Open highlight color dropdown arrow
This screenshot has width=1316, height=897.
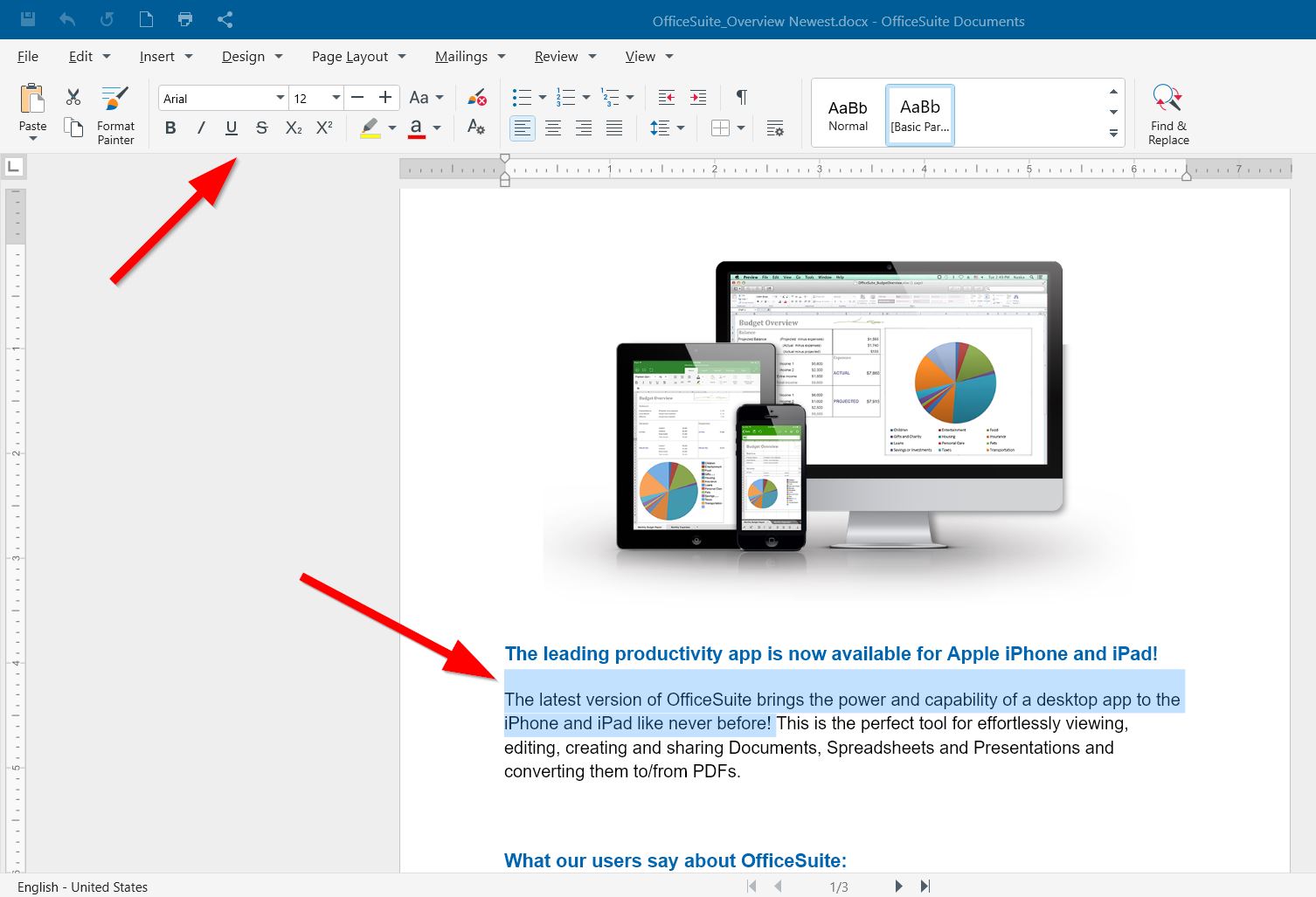392,128
